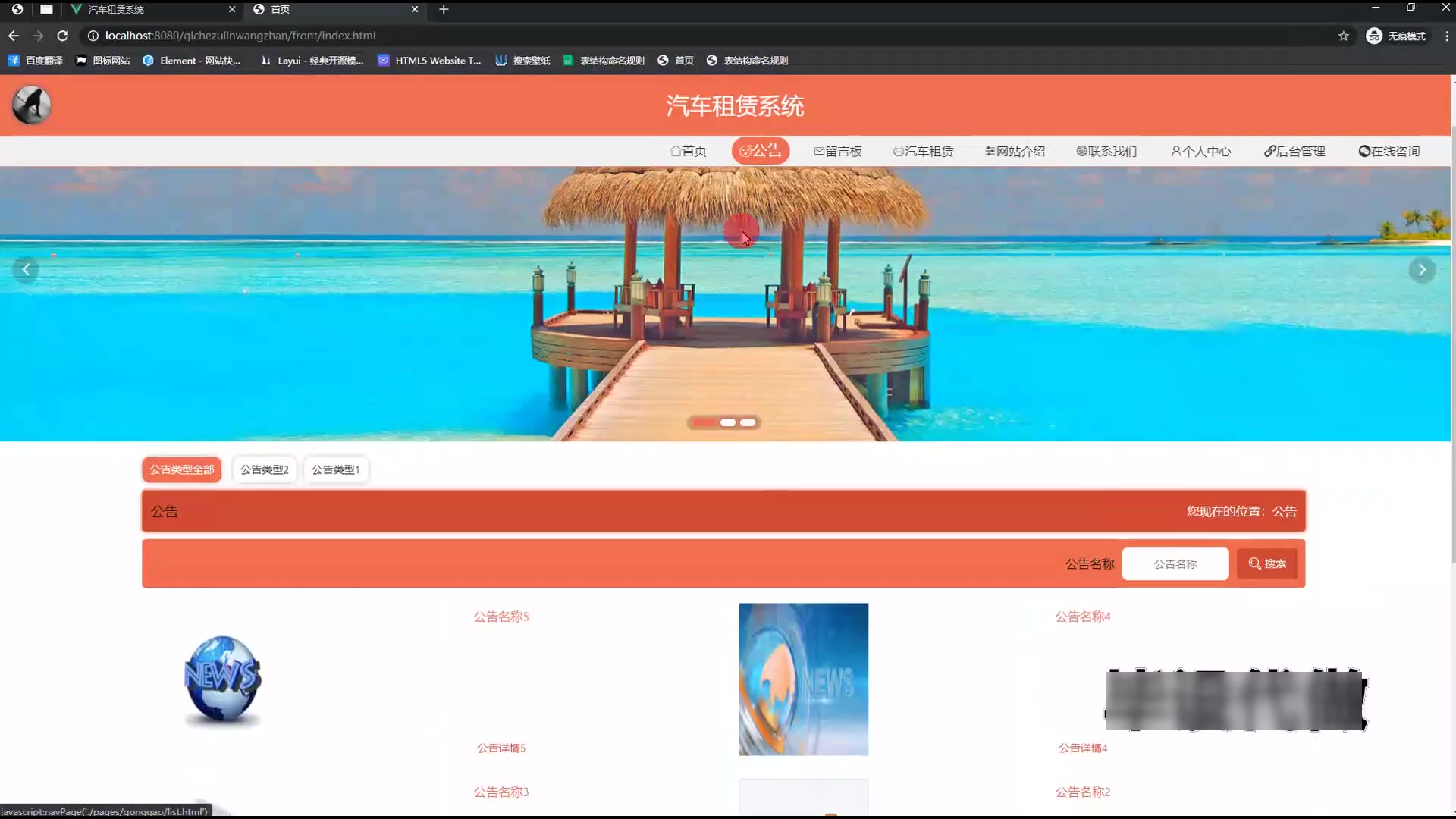Filter by 公告类型2
1456x819 pixels.
click(x=264, y=469)
